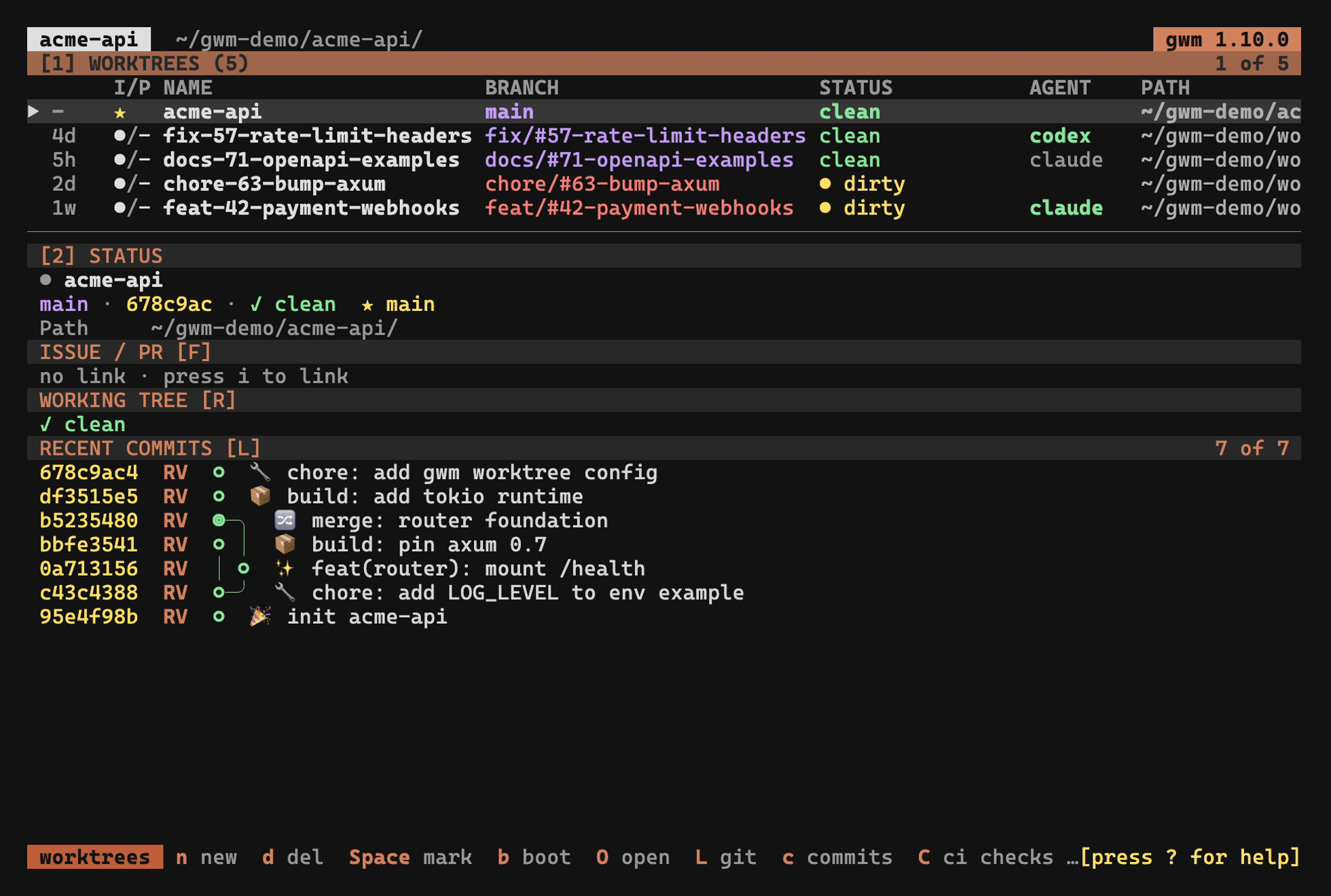Click the 7 of 7 commit counter
Viewport: 1331px width, 896px height.
(1252, 449)
